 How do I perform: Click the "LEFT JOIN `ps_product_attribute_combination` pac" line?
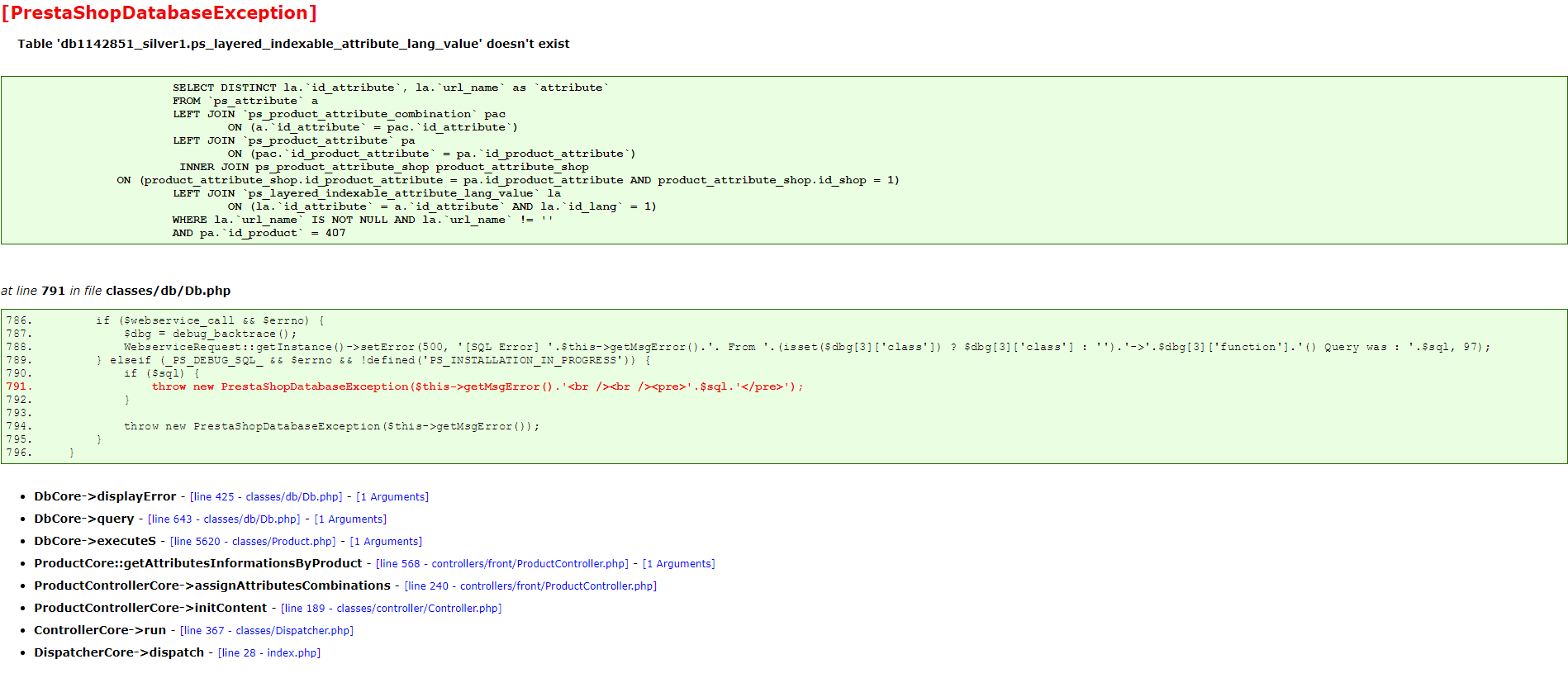pyautogui.click(x=339, y=114)
